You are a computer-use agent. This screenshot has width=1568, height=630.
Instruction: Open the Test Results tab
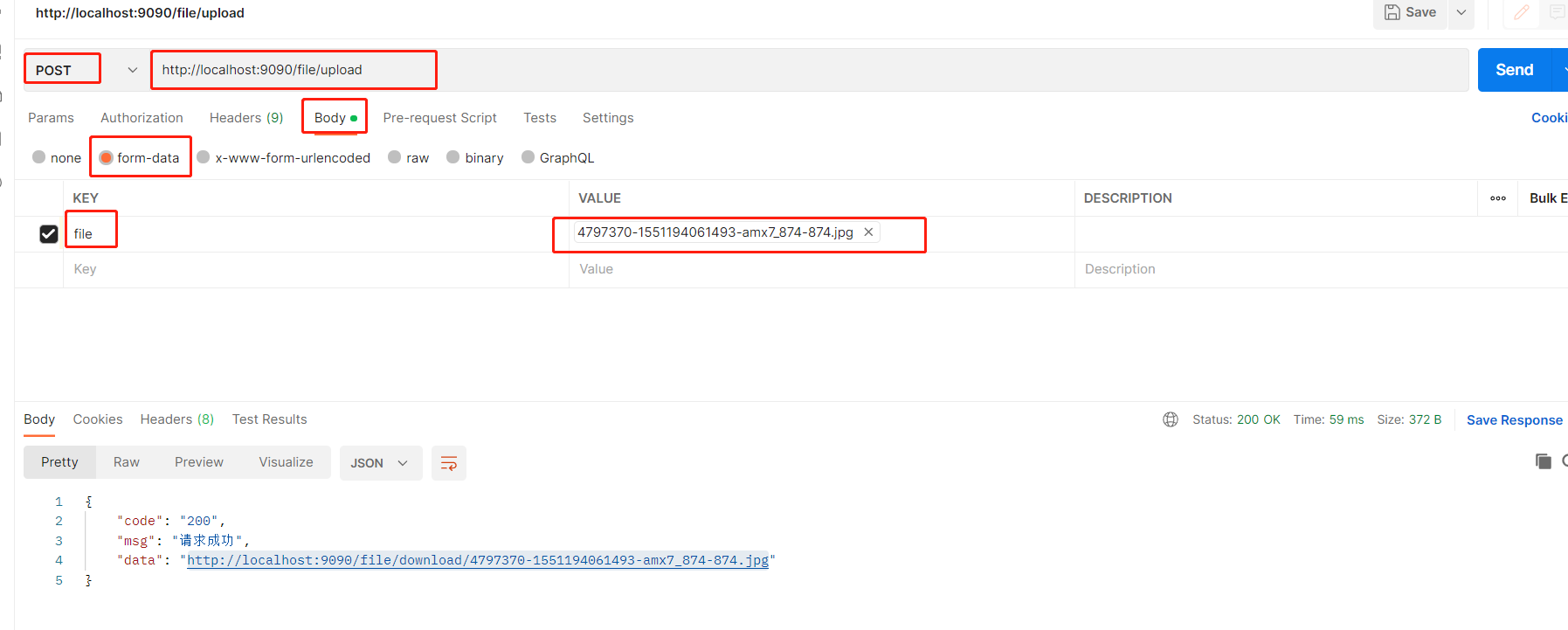270,419
